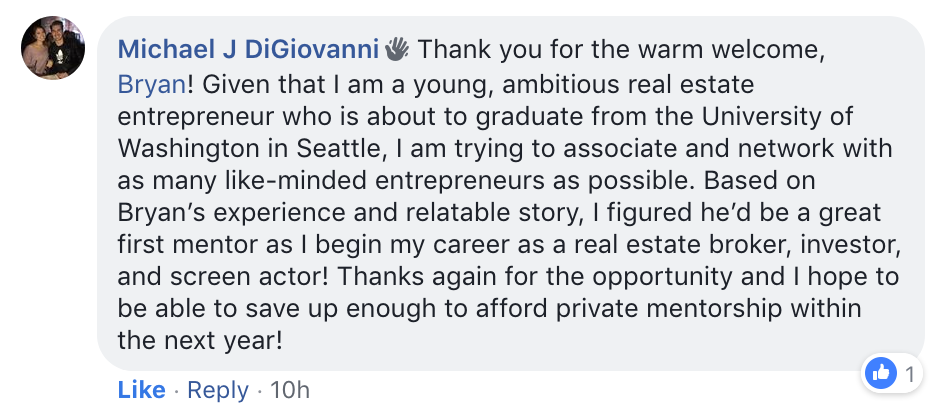Follow the Bryan mention link
942x416 pixels.
[x=151, y=85]
